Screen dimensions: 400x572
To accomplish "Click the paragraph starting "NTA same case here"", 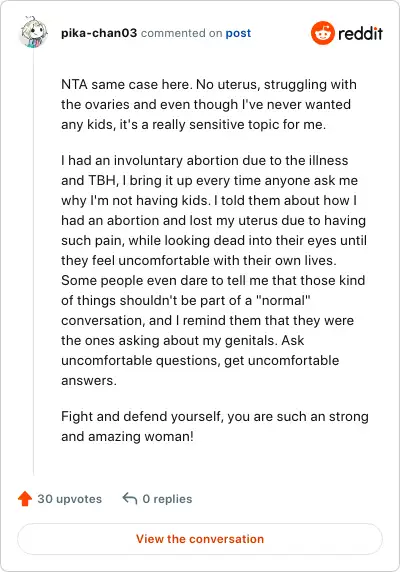I will [209, 104].
